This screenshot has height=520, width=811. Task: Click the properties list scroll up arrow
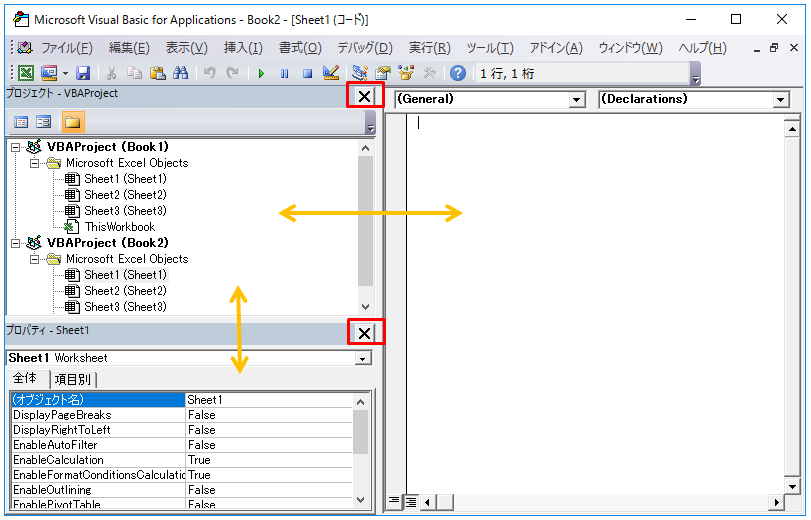361,402
